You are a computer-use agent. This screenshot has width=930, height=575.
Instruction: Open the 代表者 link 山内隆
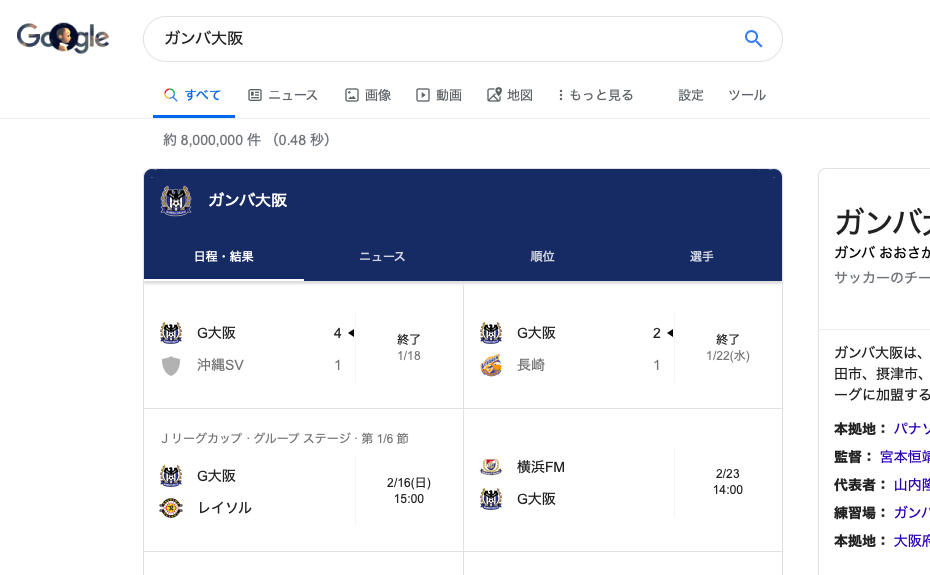click(x=912, y=485)
